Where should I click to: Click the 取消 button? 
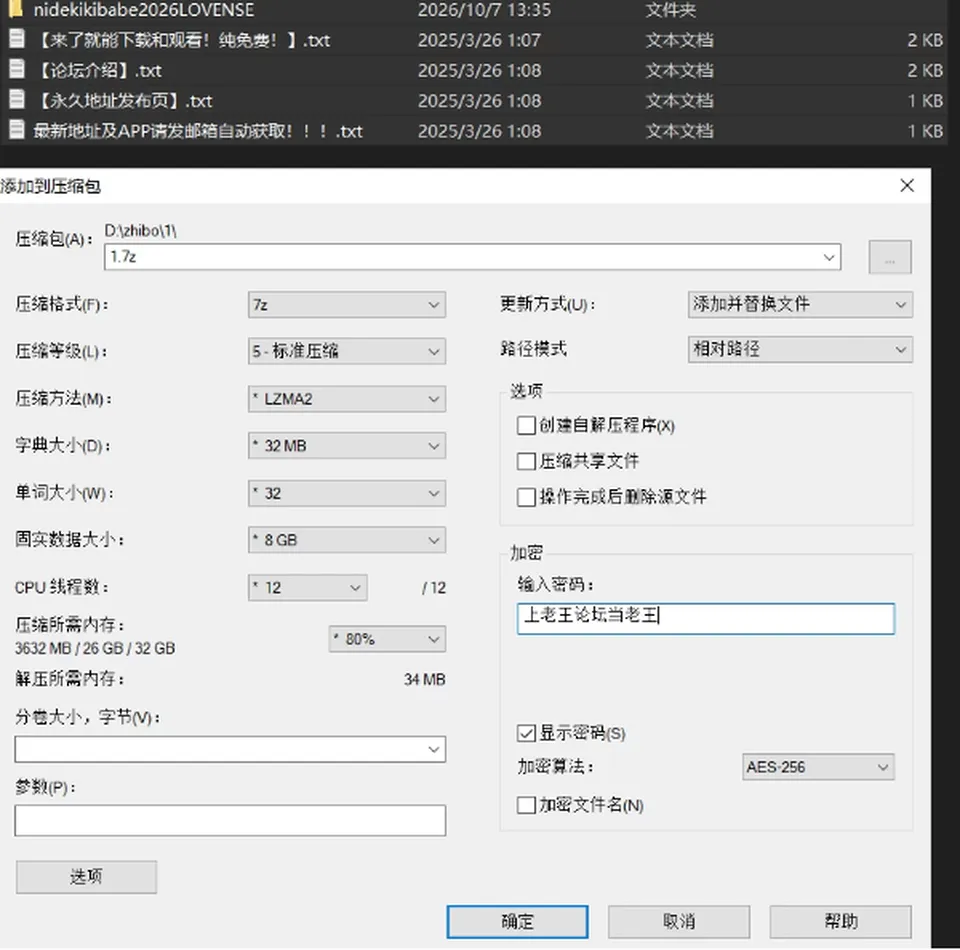pos(679,921)
